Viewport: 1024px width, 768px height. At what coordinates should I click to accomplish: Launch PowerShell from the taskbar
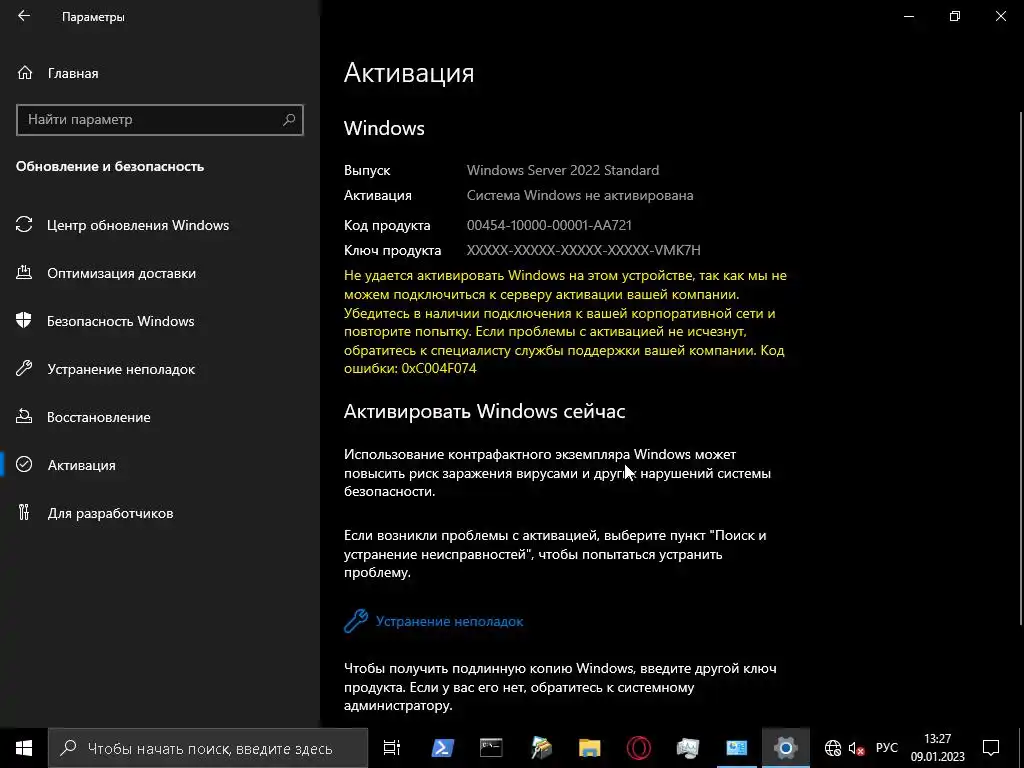[x=443, y=748]
